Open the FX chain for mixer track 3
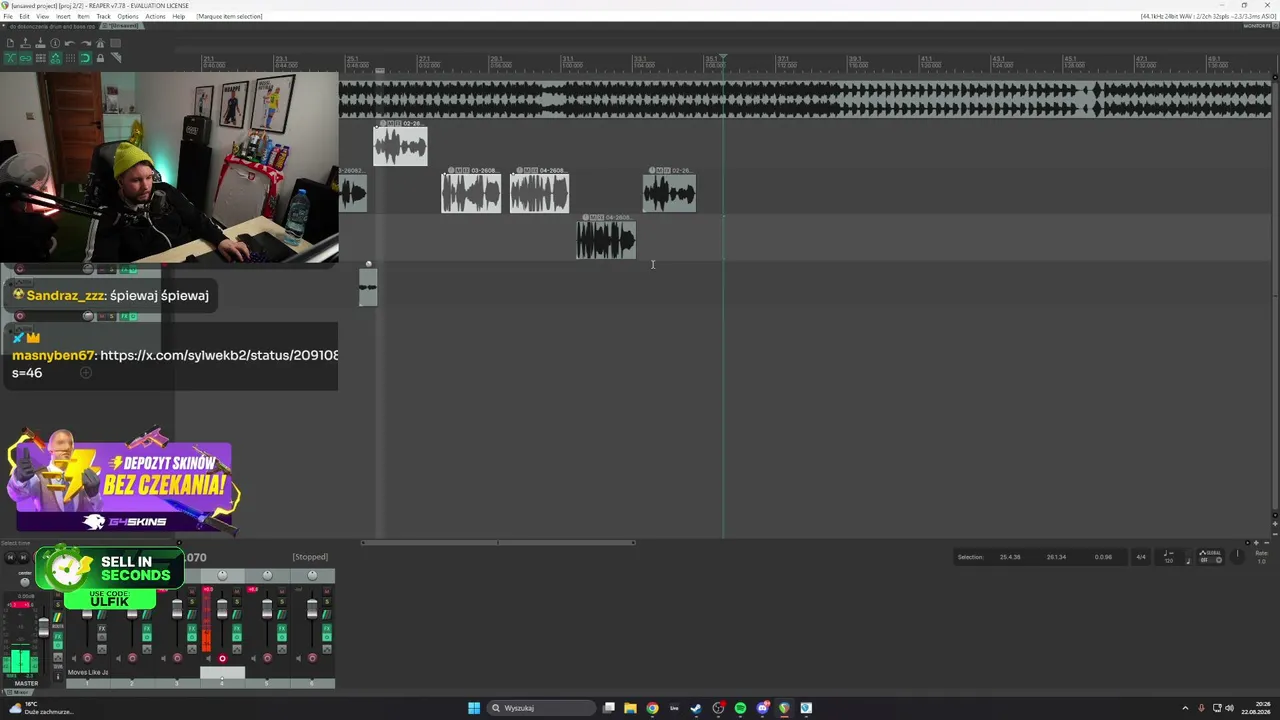1280x720 pixels. [x=192, y=630]
